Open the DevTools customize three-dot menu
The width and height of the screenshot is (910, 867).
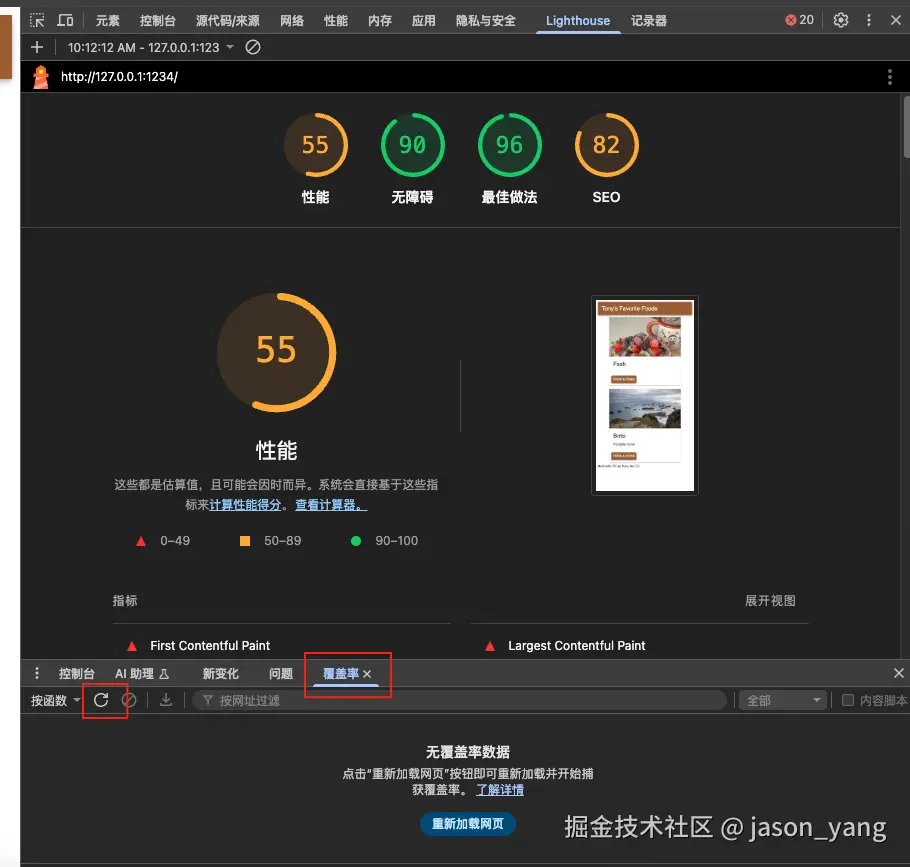868,20
